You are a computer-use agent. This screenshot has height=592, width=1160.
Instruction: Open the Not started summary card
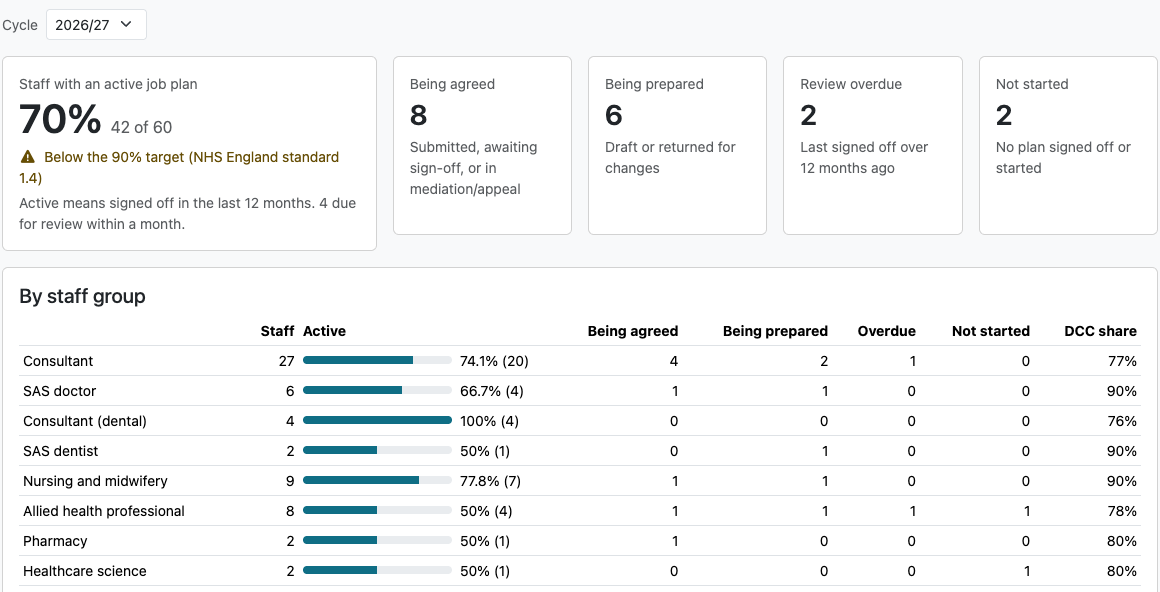[1068, 146]
